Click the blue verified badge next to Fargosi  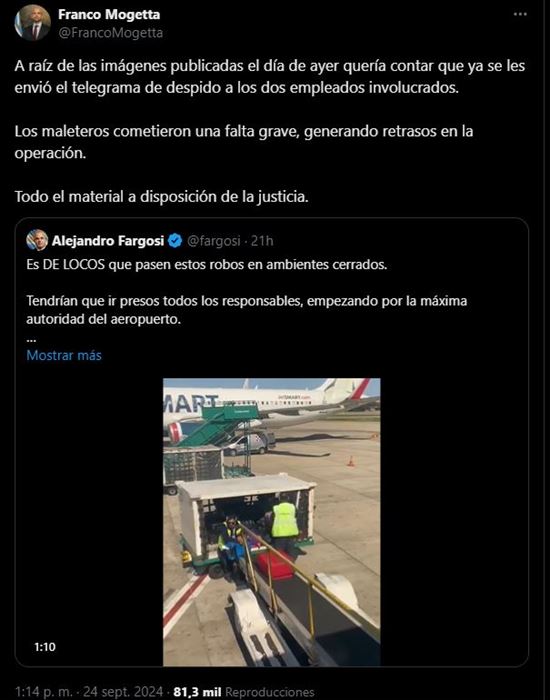[x=175, y=241]
